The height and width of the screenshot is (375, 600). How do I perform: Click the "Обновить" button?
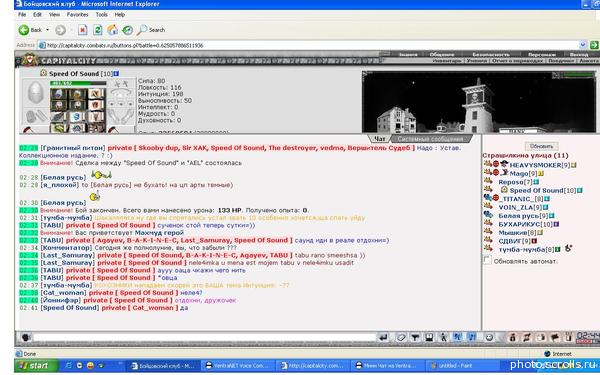point(541,146)
